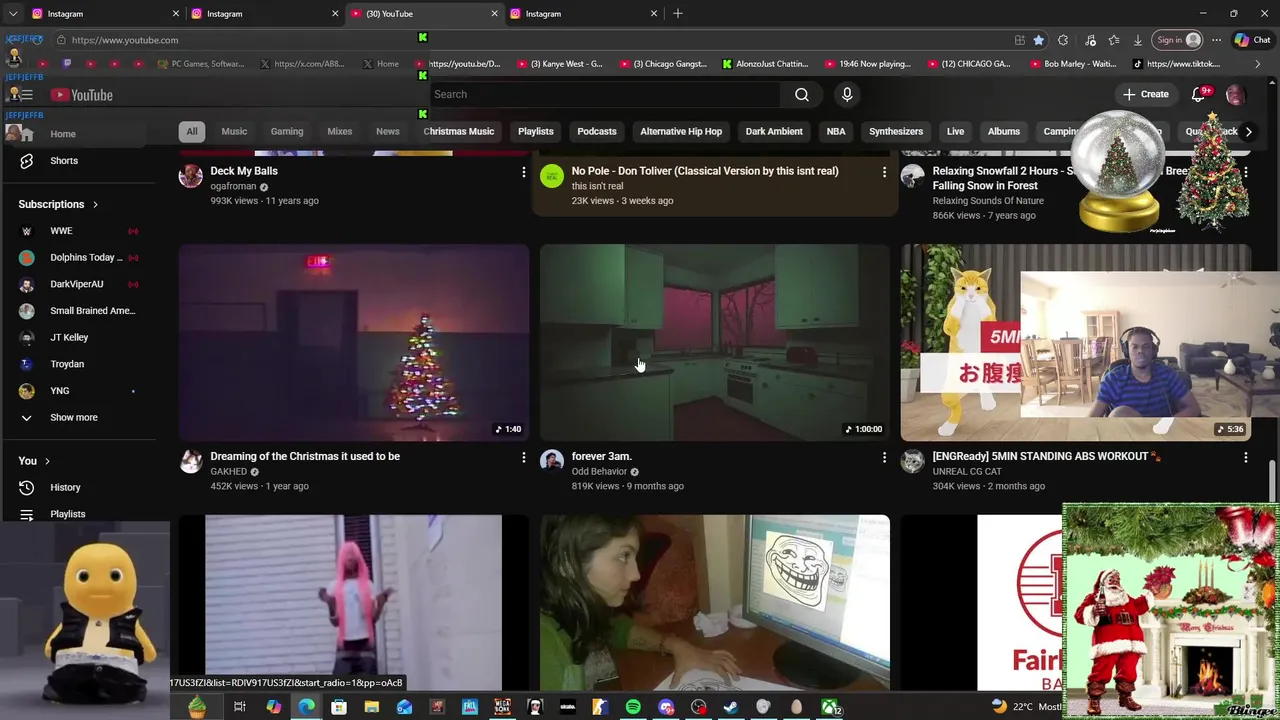The width and height of the screenshot is (1280, 720).
Task: Open Home in the YouTube sidebar
Action: tap(63, 134)
